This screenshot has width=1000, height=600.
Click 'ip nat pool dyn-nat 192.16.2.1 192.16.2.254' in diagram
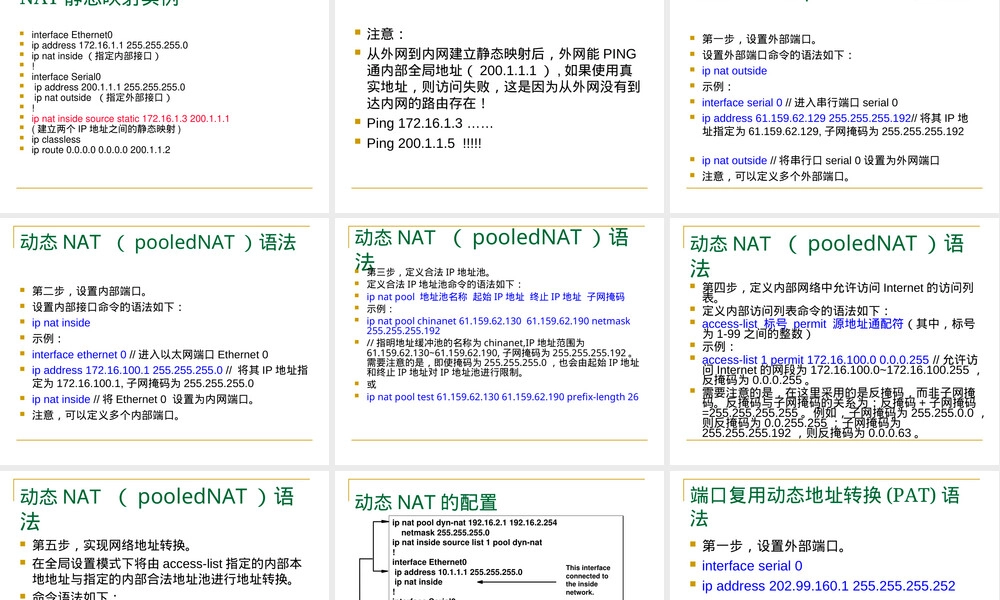[x=474, y=523]
